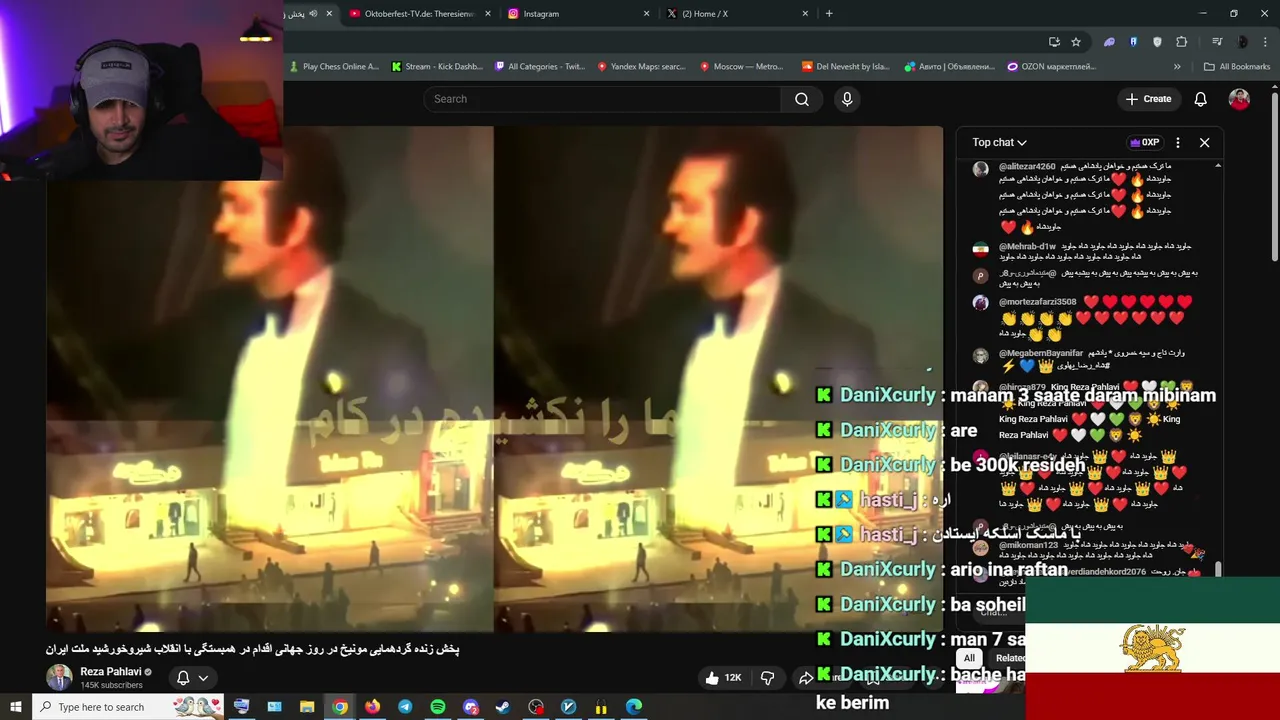The image size is (1280, 720).
Task: Open Telegram from the taskbar
Action: pos(405,707)
